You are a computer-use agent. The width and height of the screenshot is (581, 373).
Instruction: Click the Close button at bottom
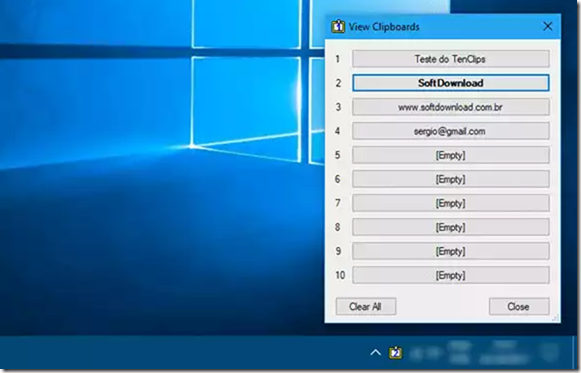519,306
